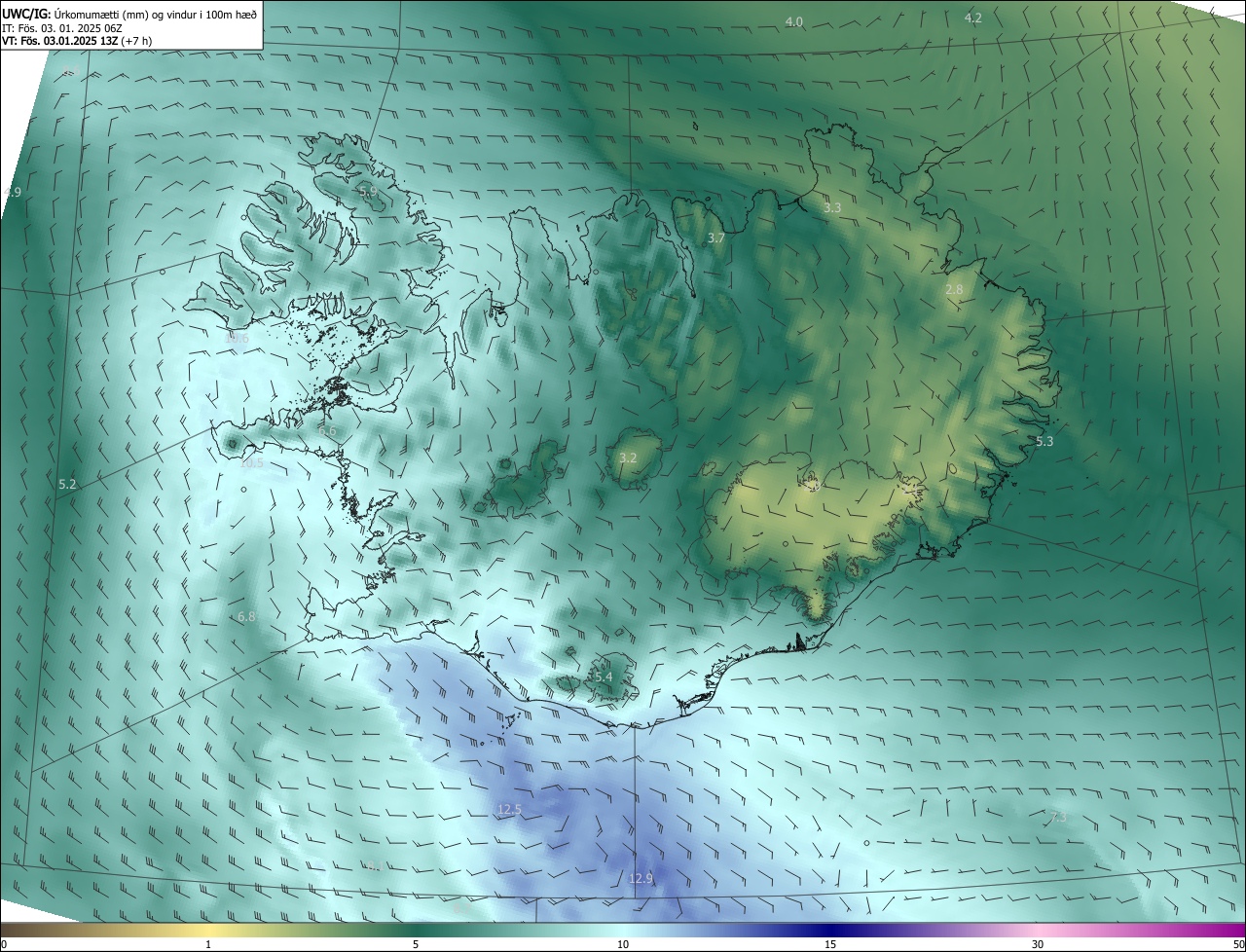
Task: Click the initial time line 'IT: Fös. 03. 01. 2025 06Z'
Action: click(x=60, y=28)
